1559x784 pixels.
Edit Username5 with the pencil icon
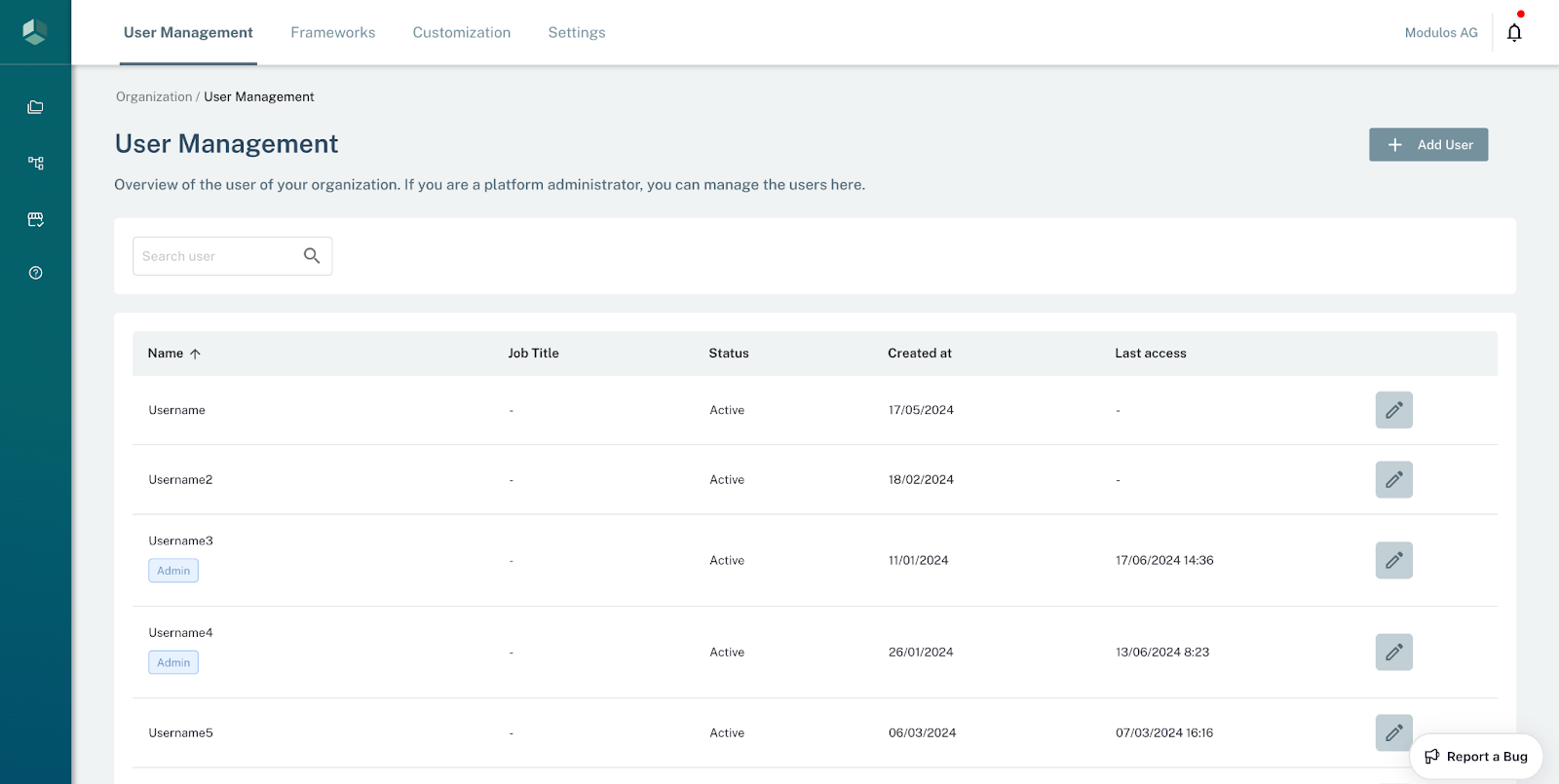coord(1393,732)
